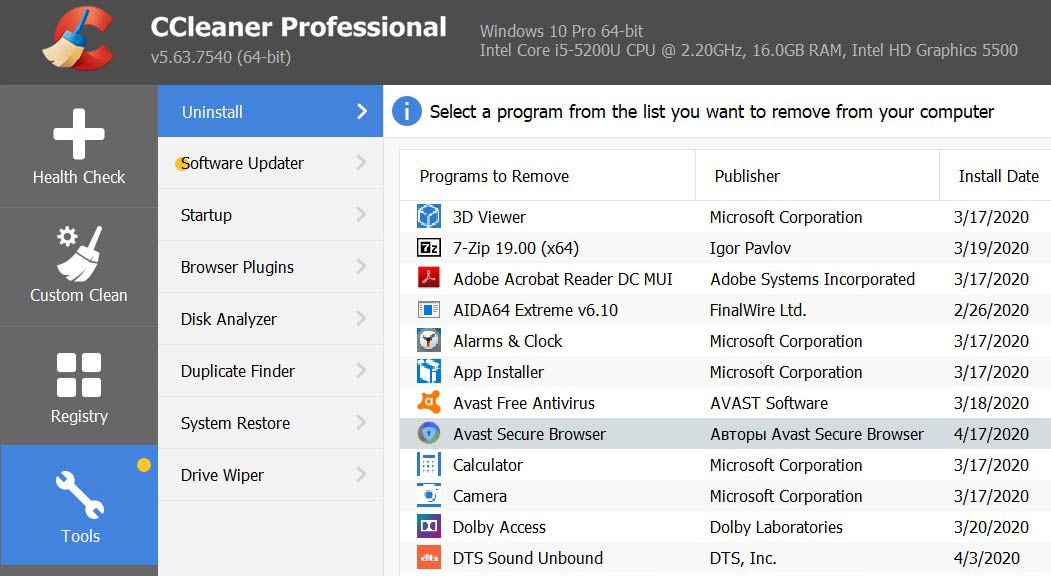Click publisher Igor Pavlov

pos(751,248)
